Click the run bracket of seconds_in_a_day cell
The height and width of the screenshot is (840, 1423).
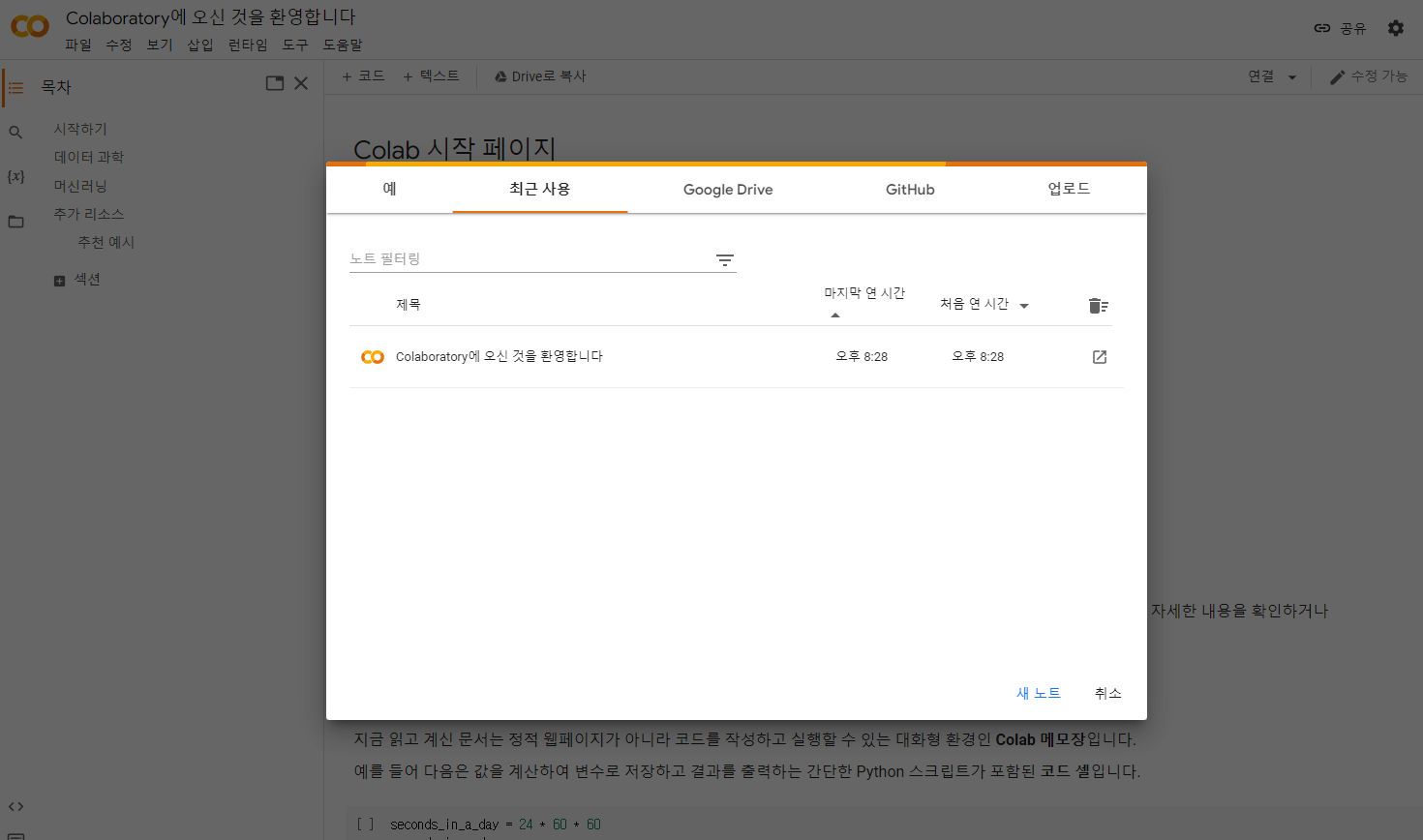point(365,825)
